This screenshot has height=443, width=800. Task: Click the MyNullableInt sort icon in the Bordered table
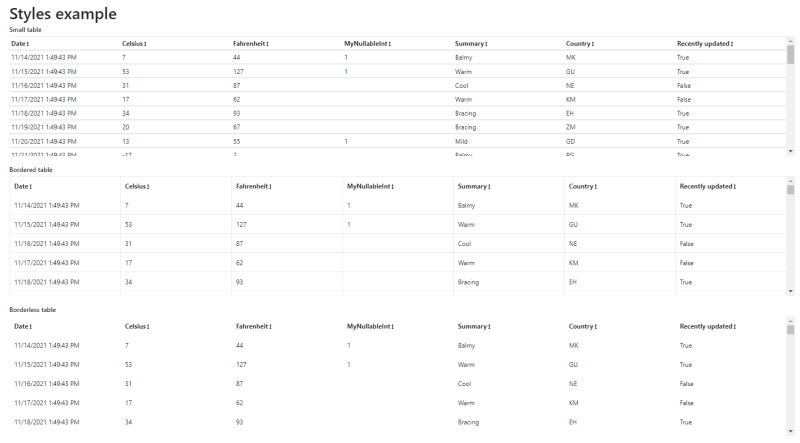tap(393, 187)
